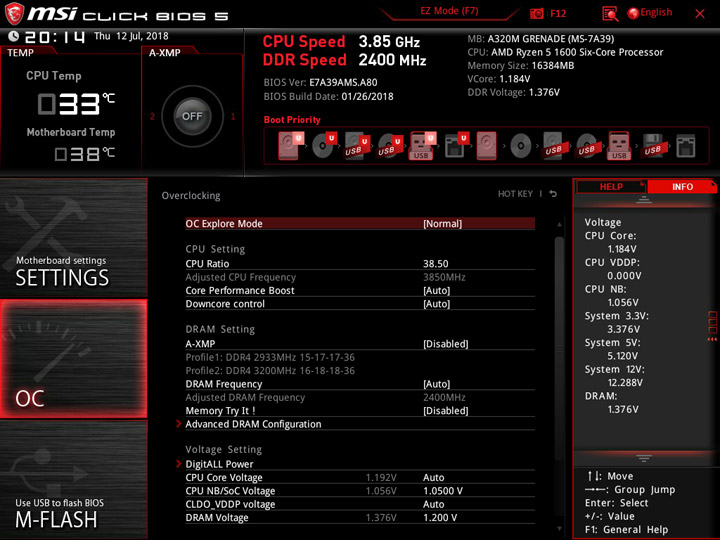Screen dimensions: 720x540
Task: Click the globe language icon
Action: (633, 13)
